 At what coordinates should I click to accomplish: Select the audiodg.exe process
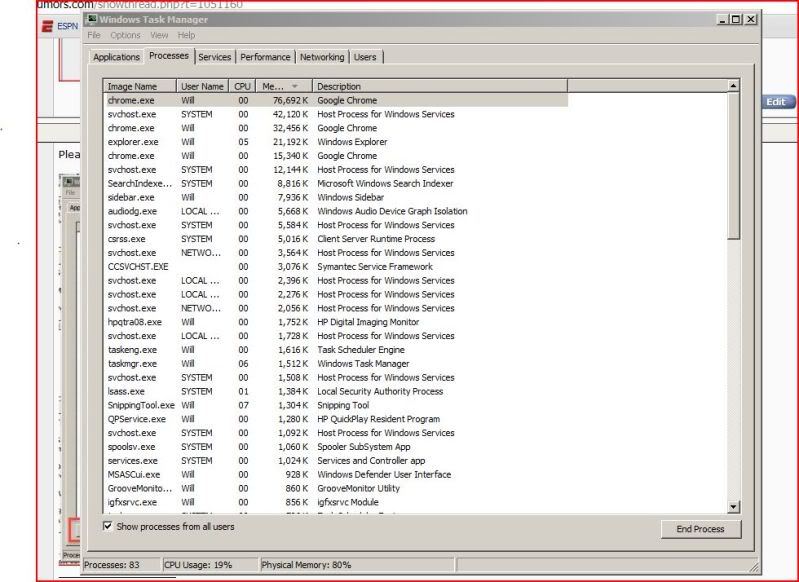(335, 211)
